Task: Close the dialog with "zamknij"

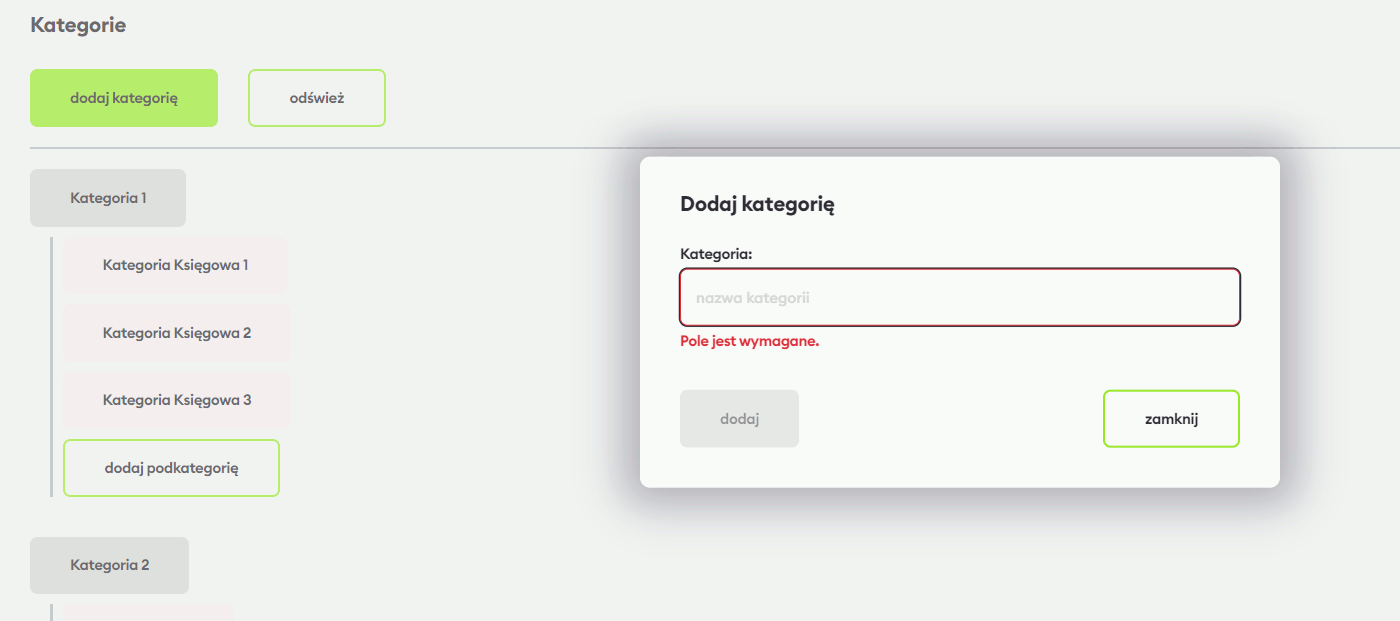Action: pyautogui.click(x=1171, y=419)
